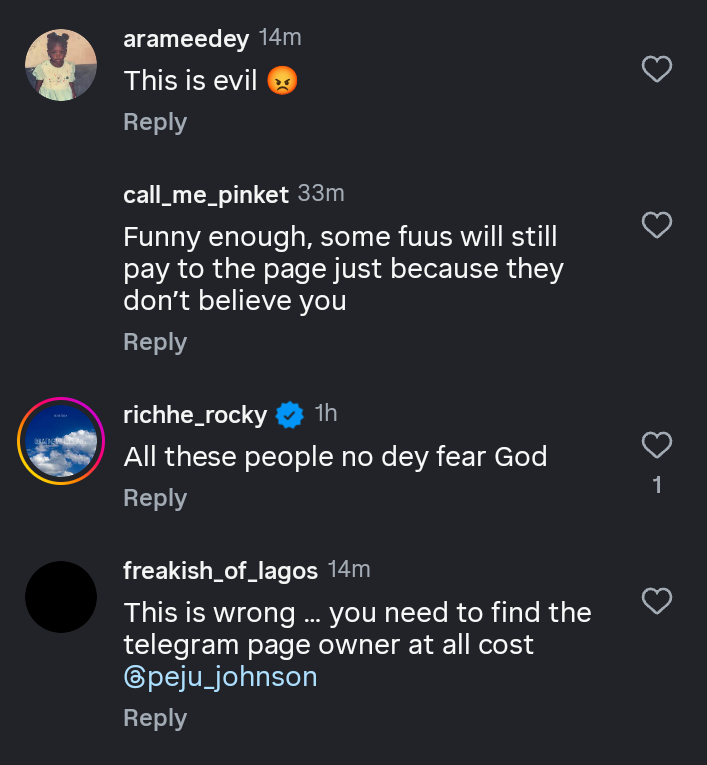Reply to richhe_rocky's comment

pyautogui.click(x=155, y=498)
